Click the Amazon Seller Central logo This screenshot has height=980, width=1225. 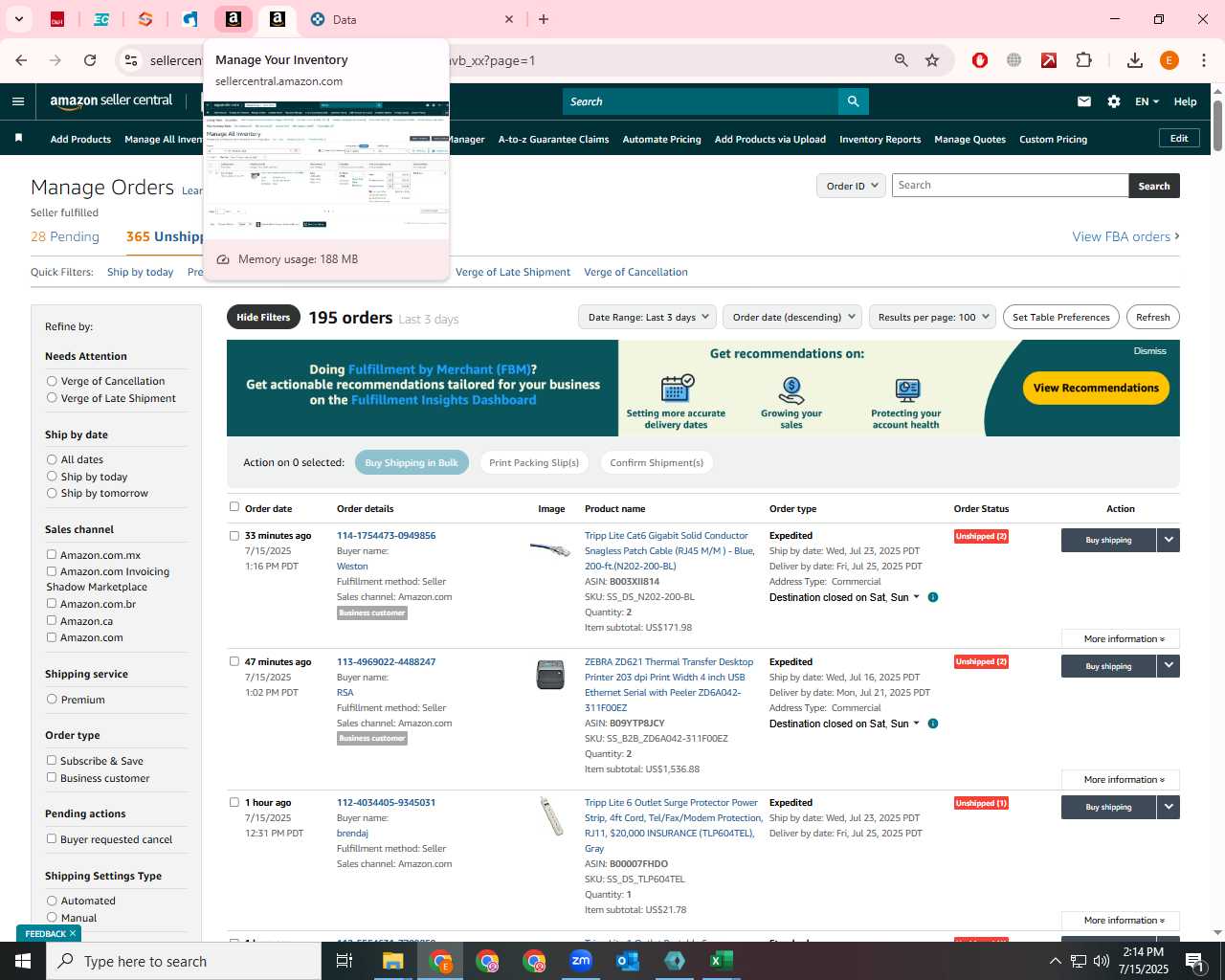pos(111,101)
